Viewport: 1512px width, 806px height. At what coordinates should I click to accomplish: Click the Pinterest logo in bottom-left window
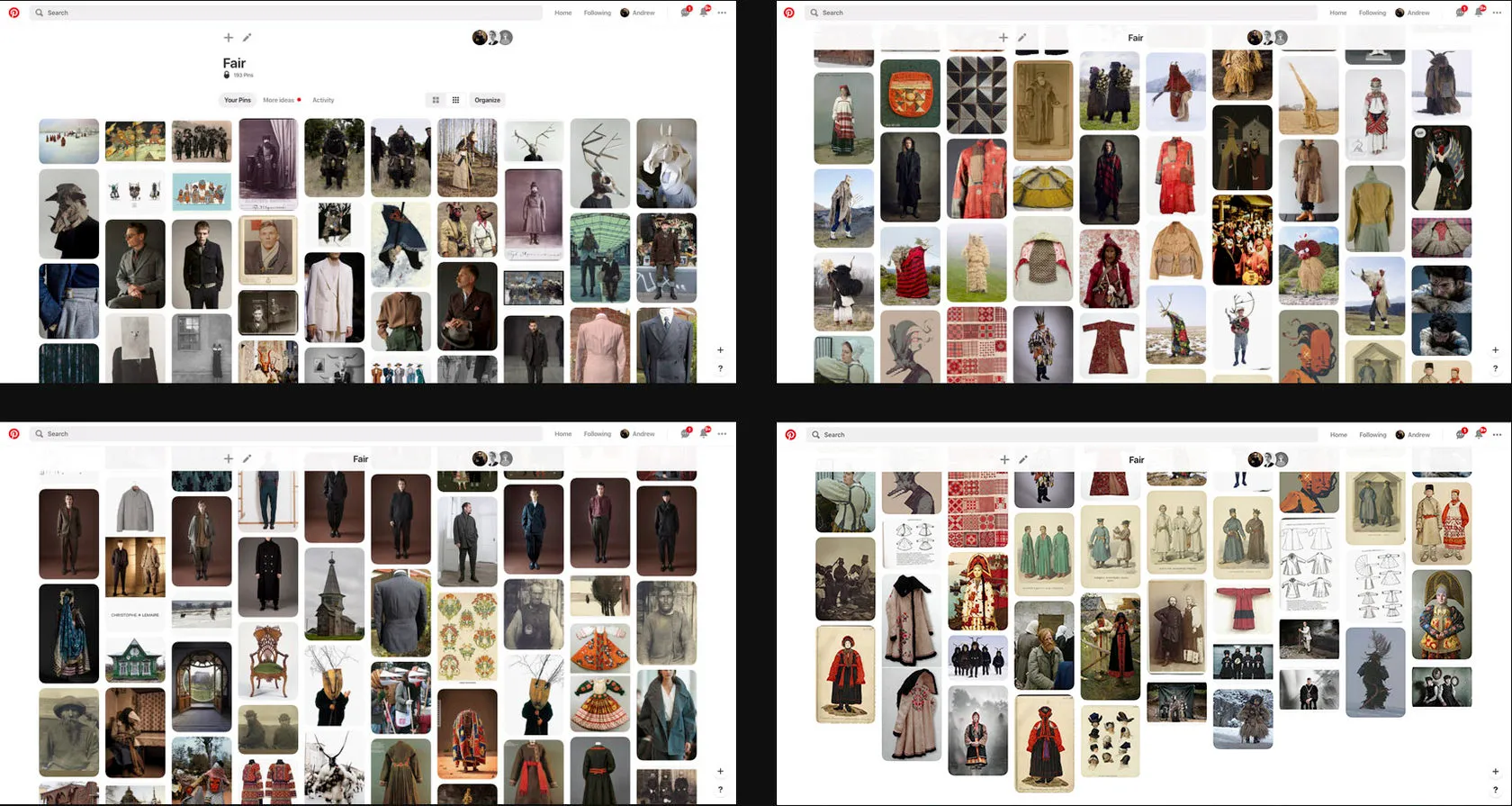[x=13, y=434]
